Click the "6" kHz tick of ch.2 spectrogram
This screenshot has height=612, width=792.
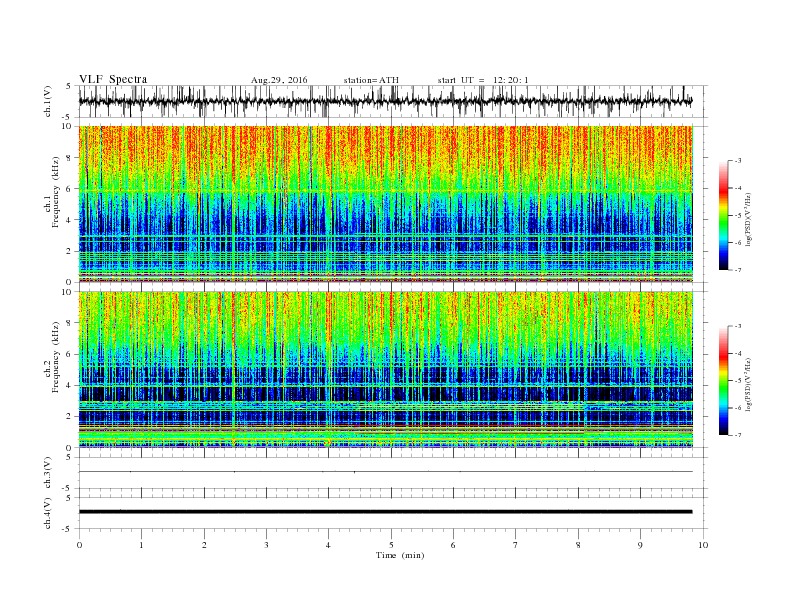pos(69,354)
